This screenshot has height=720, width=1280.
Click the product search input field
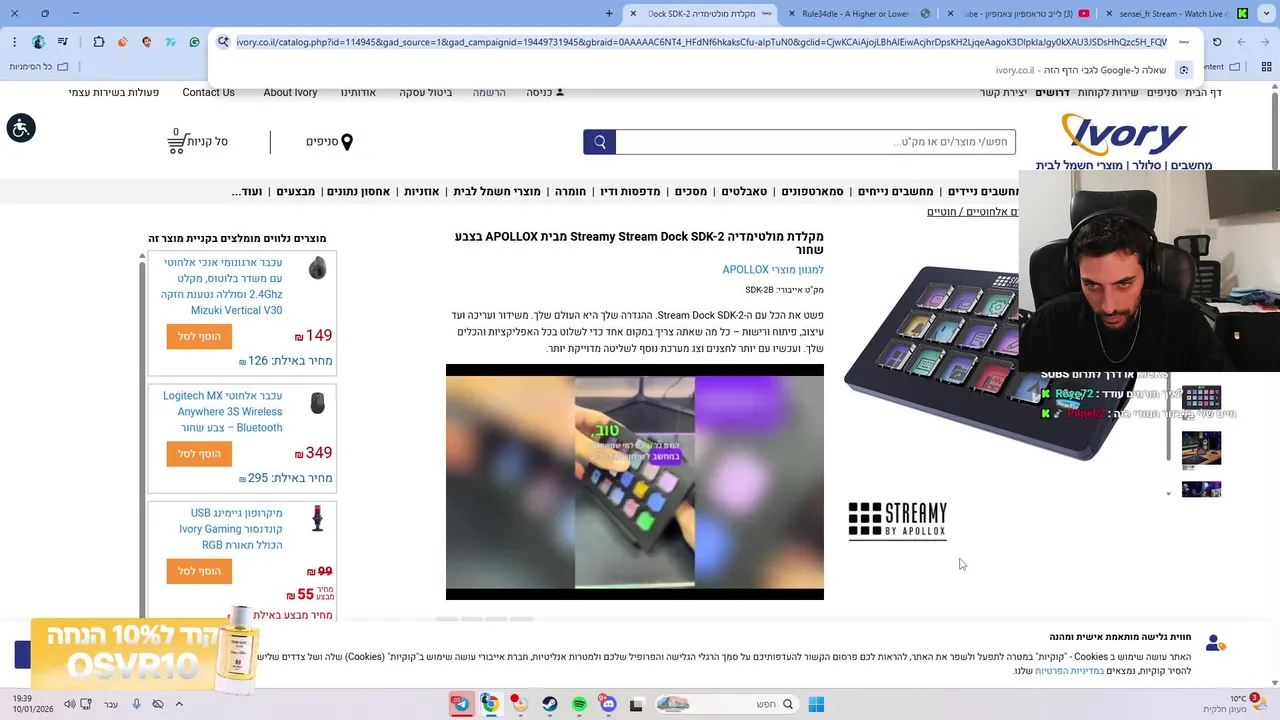coord(815,142)
